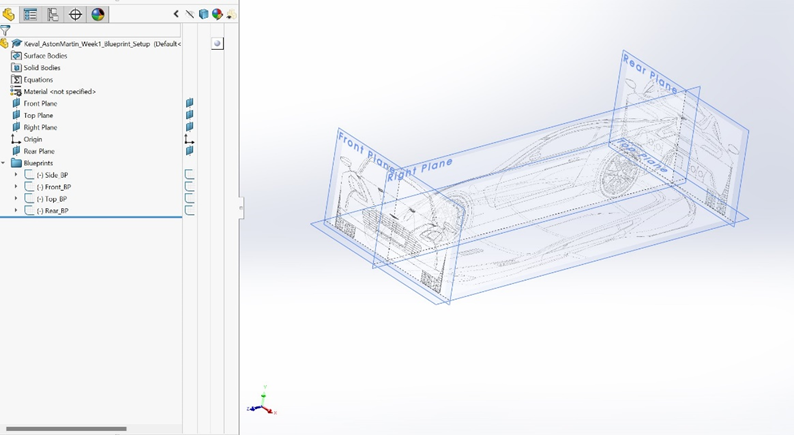Click the Rear_BP sketch icon
794x435 pixels.
coord(29,211)
